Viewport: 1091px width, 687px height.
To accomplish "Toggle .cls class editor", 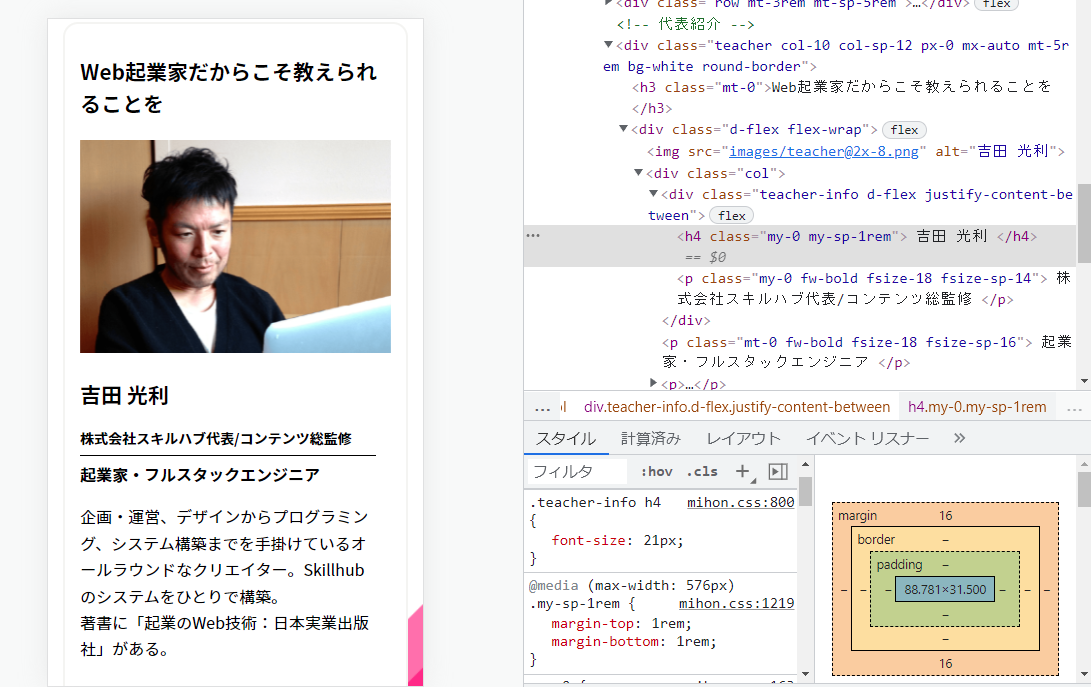I will click(701, 472).
